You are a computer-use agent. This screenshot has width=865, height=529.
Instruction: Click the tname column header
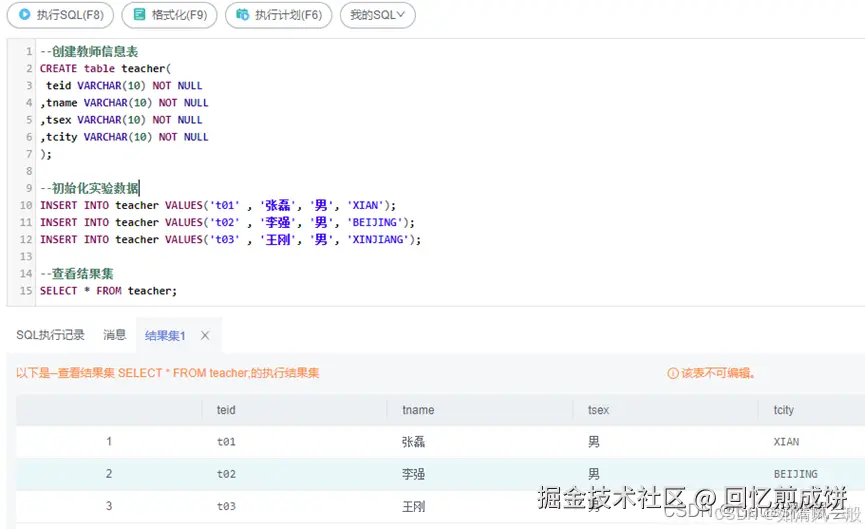pos(418,410)
